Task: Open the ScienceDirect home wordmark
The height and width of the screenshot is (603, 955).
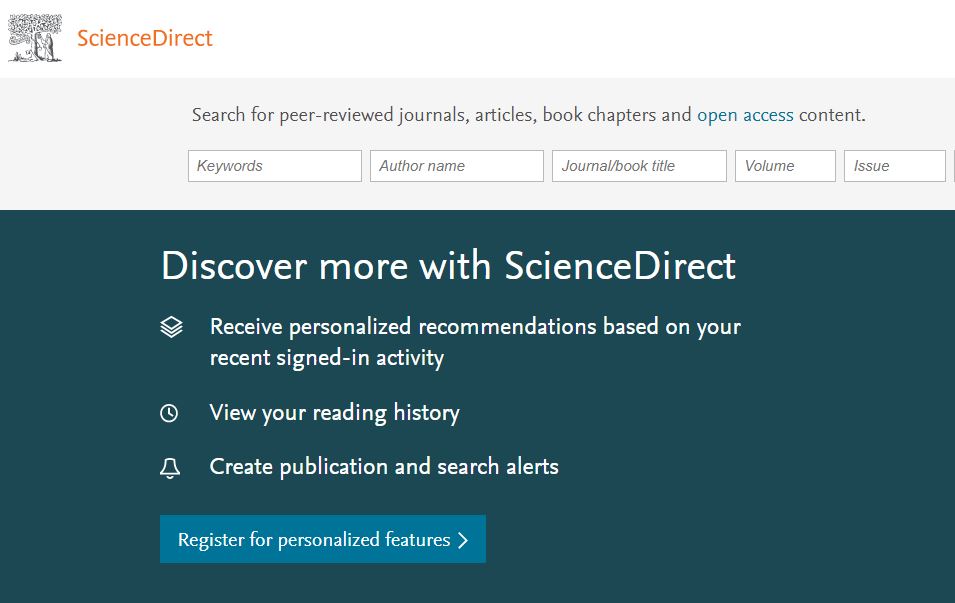Action: [144, 38]
